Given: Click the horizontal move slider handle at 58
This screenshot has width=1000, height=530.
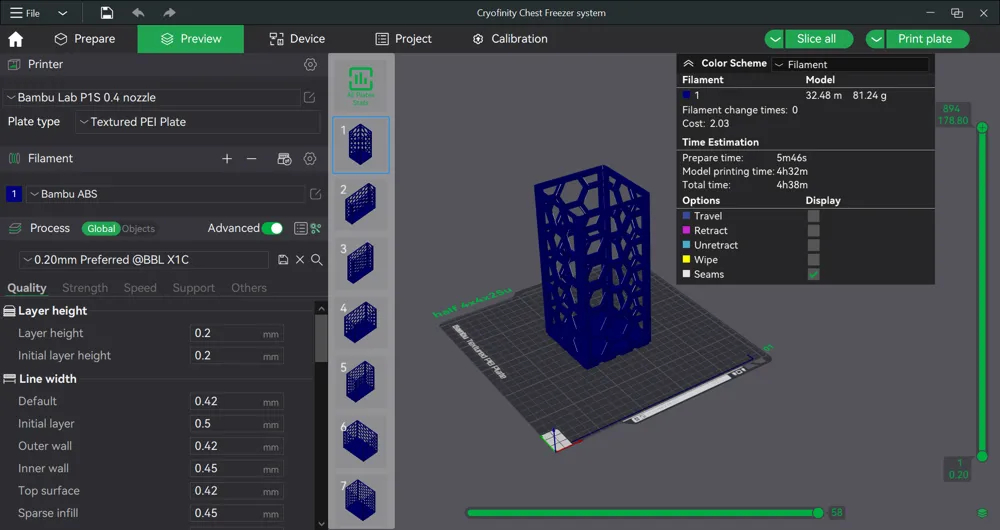Looking at the screenshot, I should pos(818,513).
